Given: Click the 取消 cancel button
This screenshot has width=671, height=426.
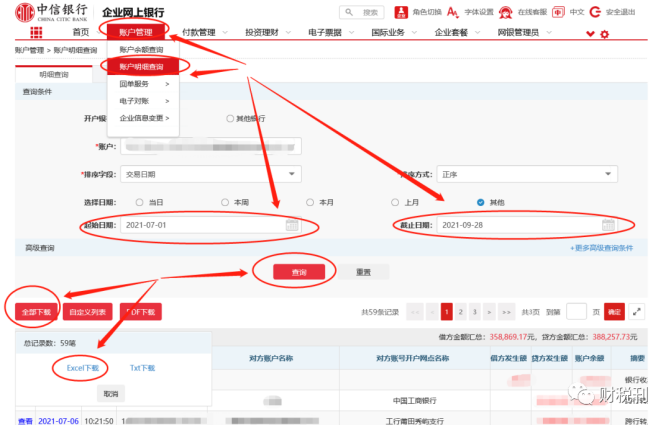Looking at the screenshot, I should point(111,393).
